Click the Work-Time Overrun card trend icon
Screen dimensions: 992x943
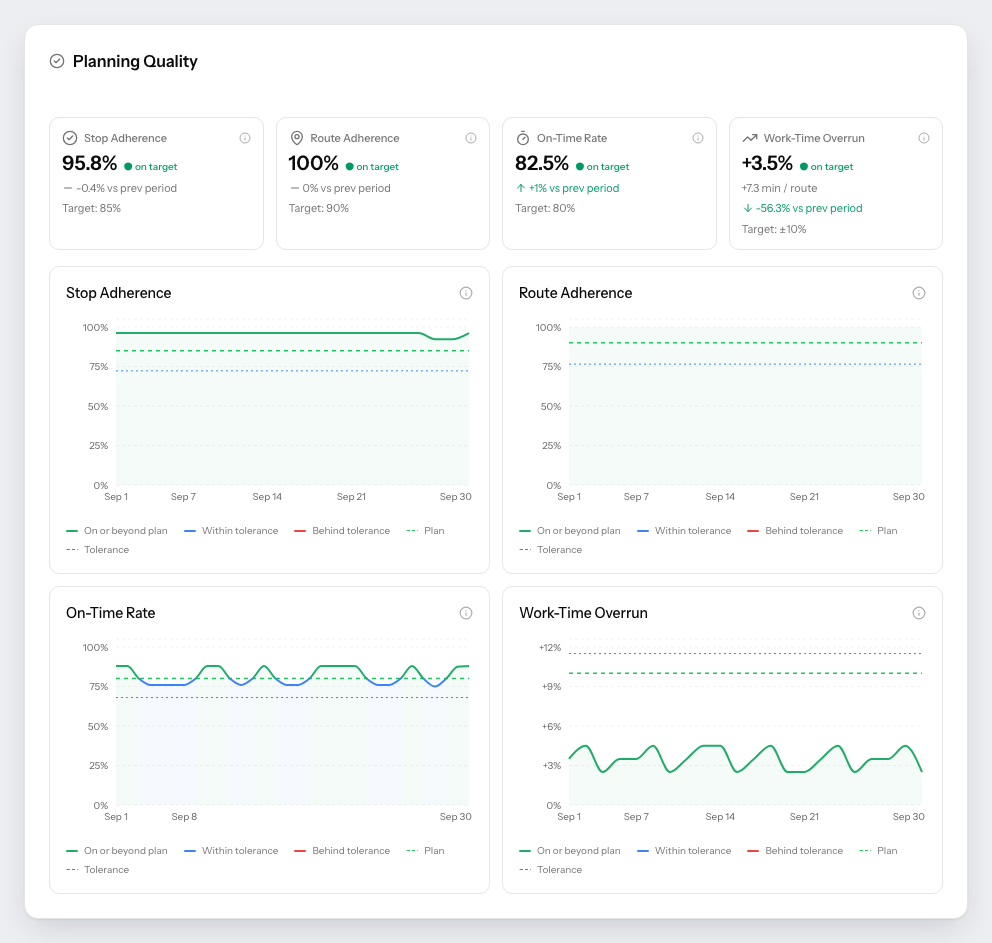pos(750,138)
